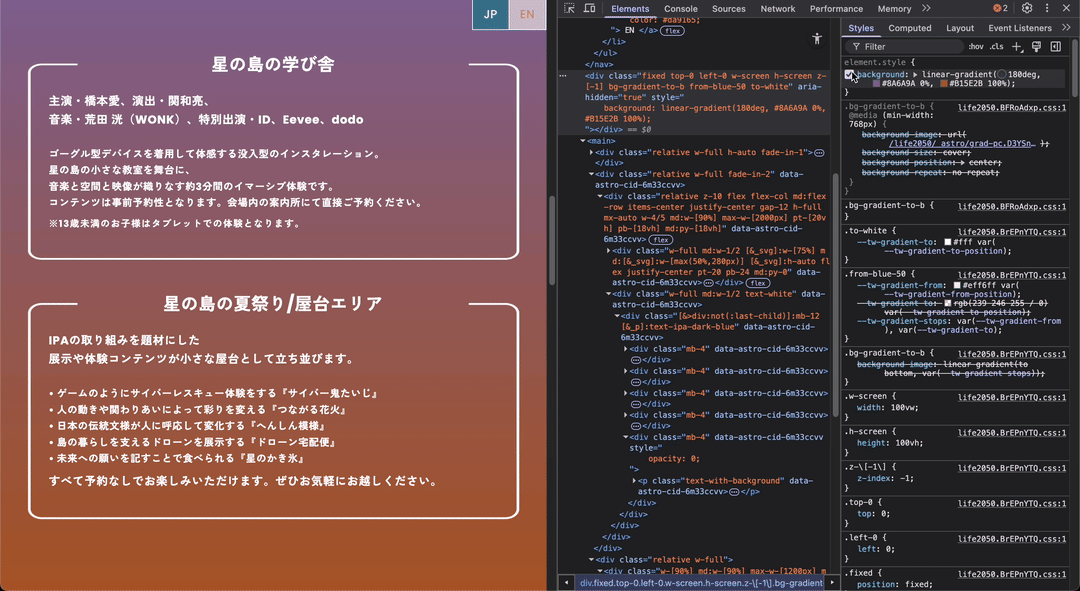
Task: Collapse the main element node
Action: [x=583, y=141]
